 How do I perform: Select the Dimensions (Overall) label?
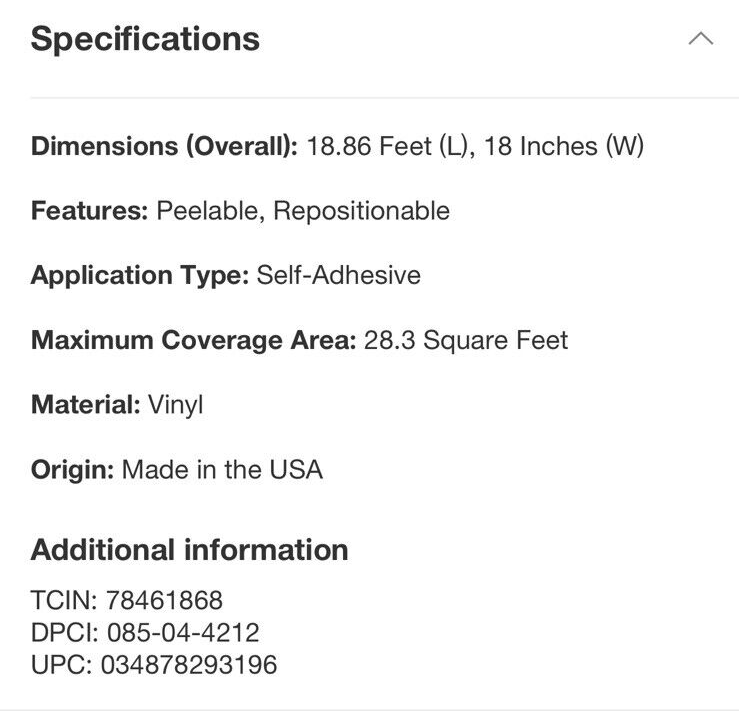pos(164,146)
